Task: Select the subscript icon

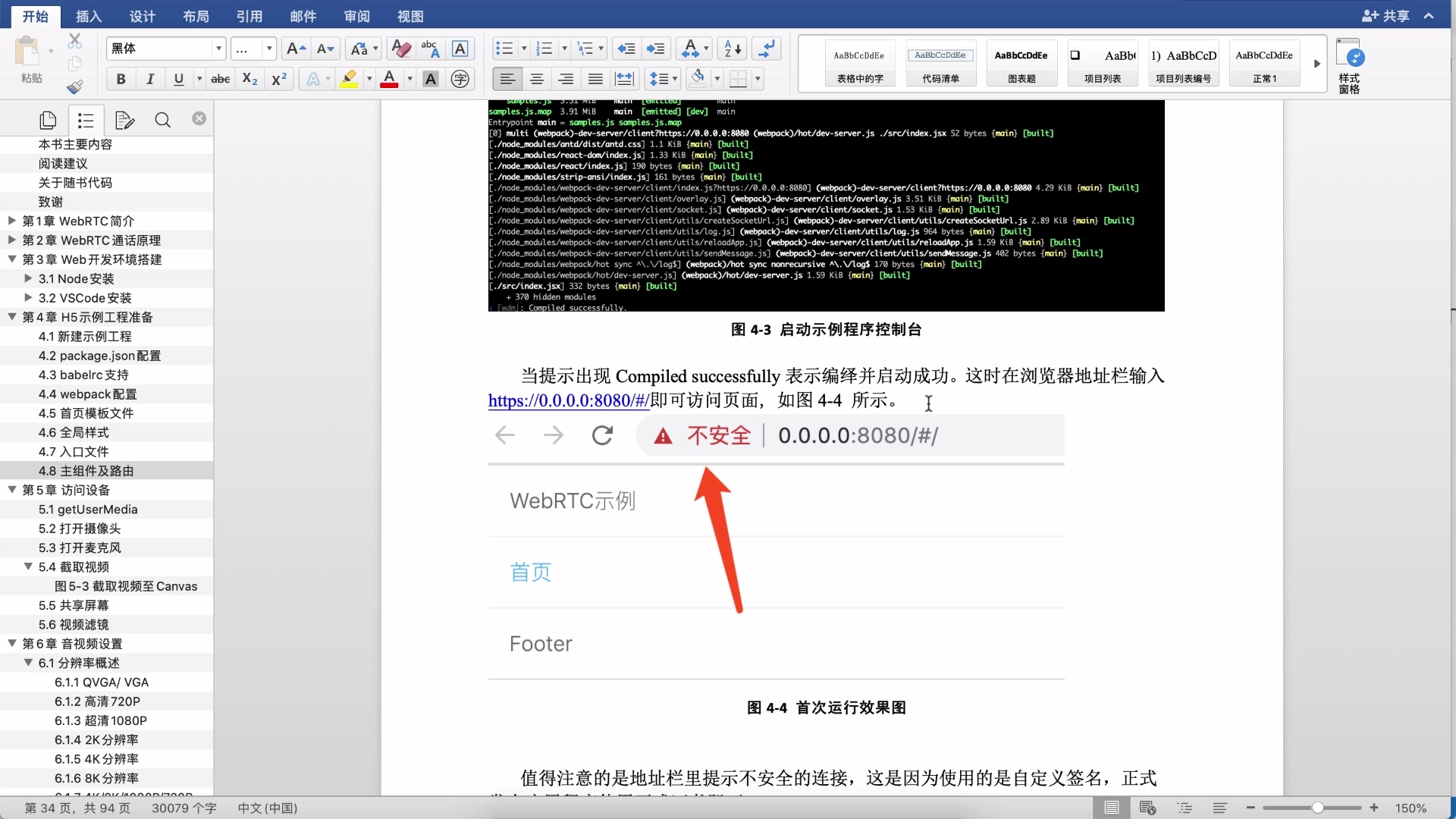Action: pos(249,79)
